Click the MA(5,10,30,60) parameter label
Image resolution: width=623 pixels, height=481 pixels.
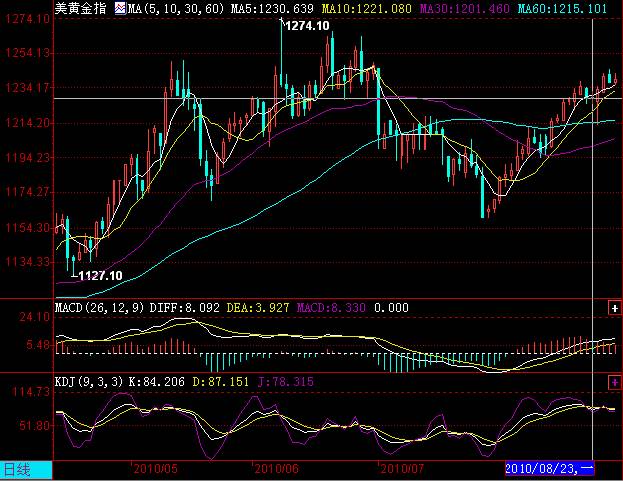point(176,8)
